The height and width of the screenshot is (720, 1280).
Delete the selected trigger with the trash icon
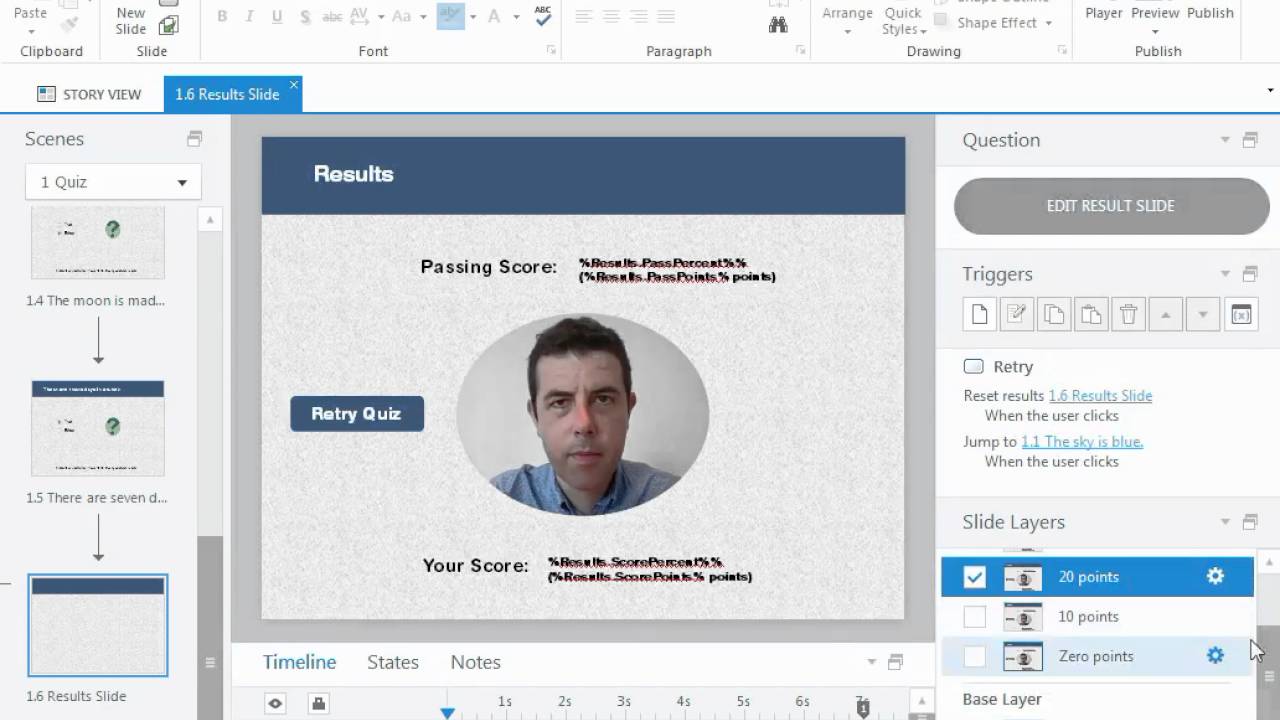[1128, 314]
